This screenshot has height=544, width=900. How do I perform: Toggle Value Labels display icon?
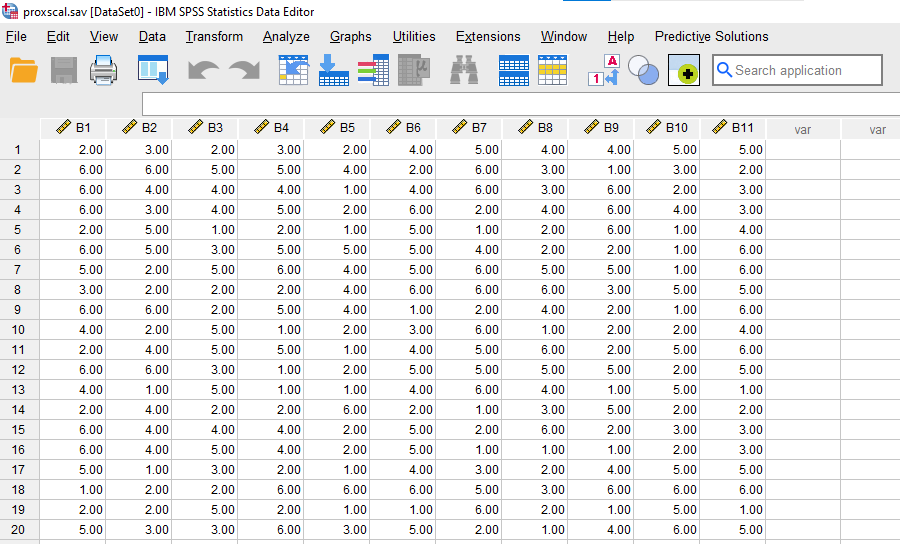click(604, 71)
